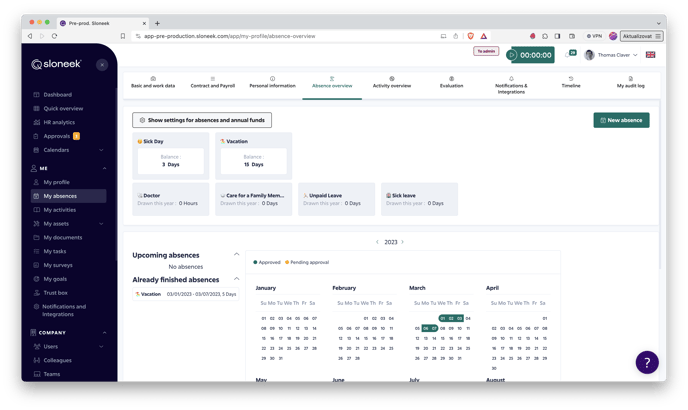Toggle the browser VPN button

[595, 36]
